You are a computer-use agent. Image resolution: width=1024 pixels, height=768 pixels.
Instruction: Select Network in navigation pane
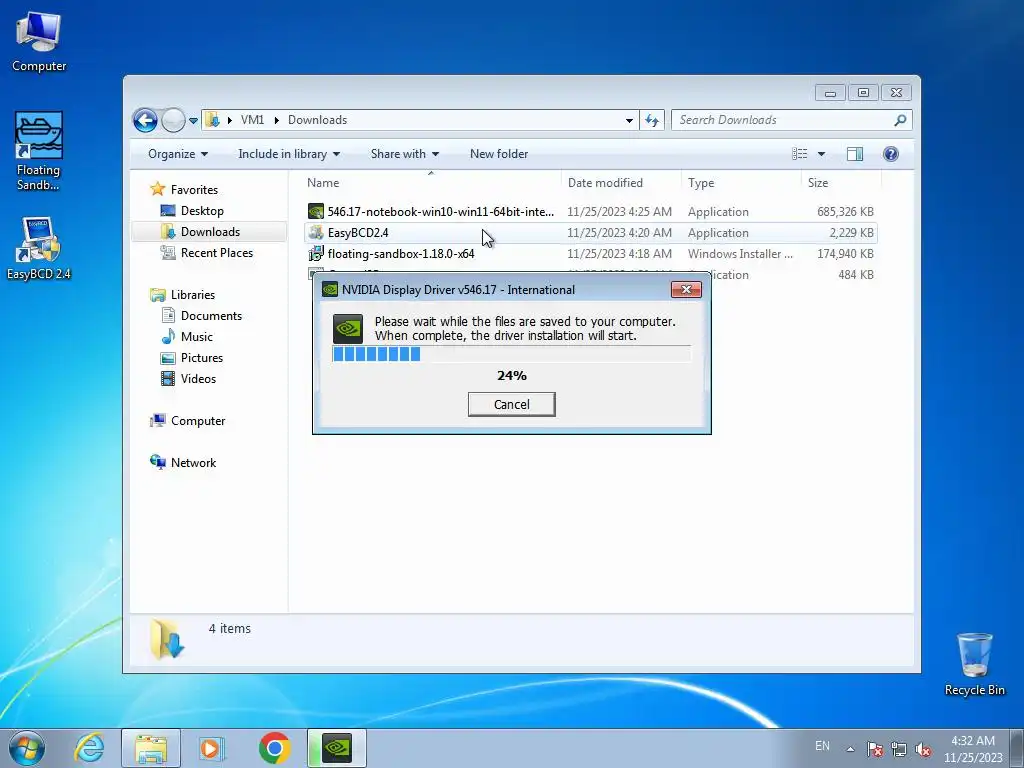click(x=183, y=463)
